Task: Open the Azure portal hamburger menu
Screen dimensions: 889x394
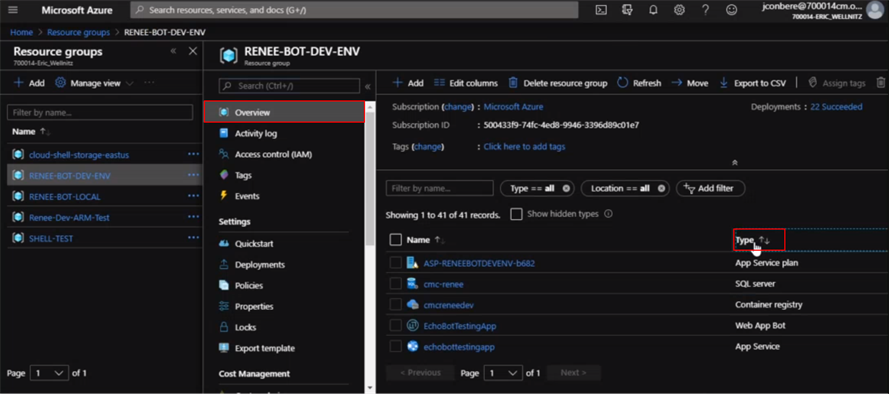Action: point(14,10)
